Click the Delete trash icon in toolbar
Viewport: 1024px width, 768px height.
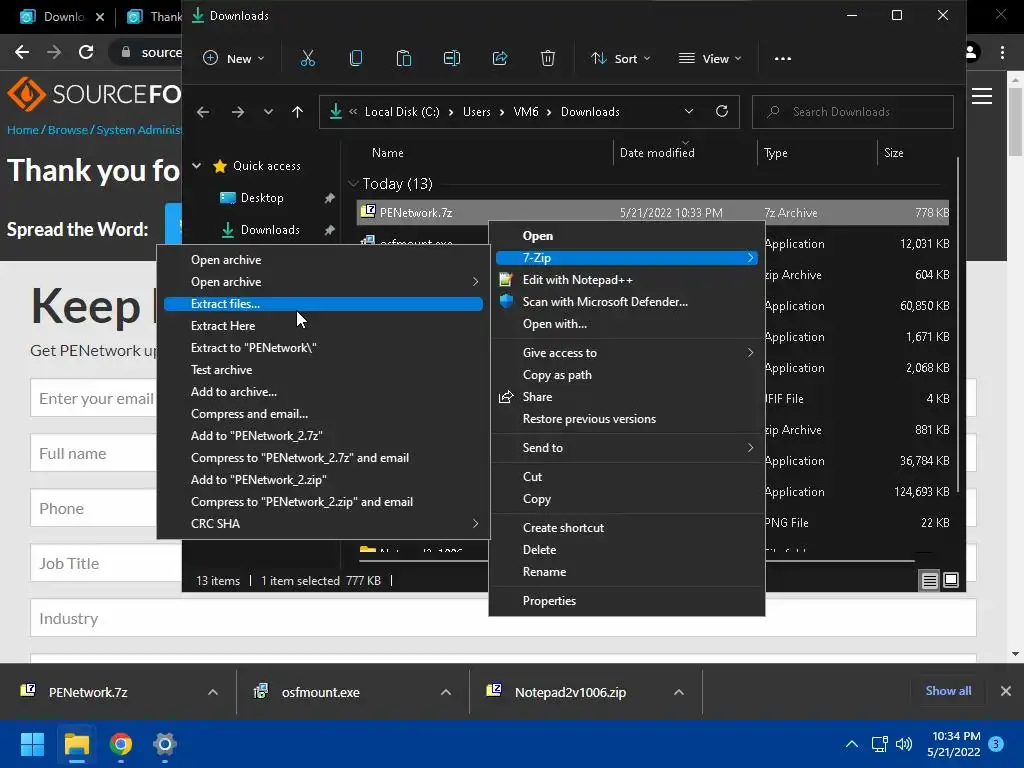[548, 58]
